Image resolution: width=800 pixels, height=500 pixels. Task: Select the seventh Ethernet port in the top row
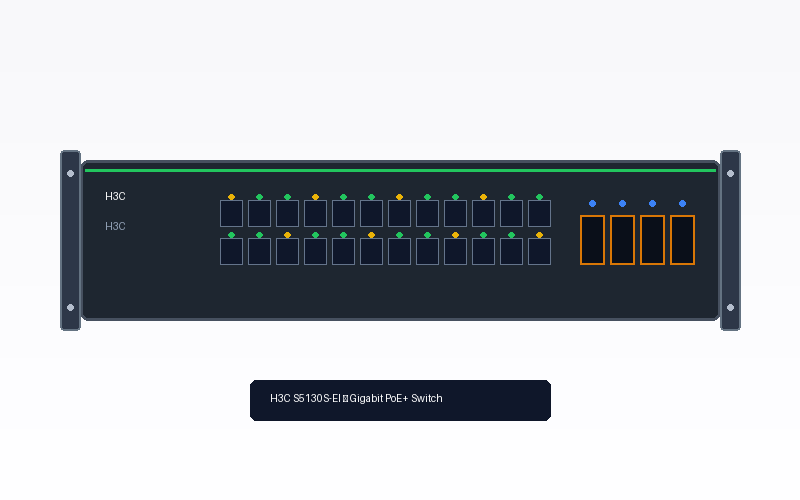coord(399,213)
